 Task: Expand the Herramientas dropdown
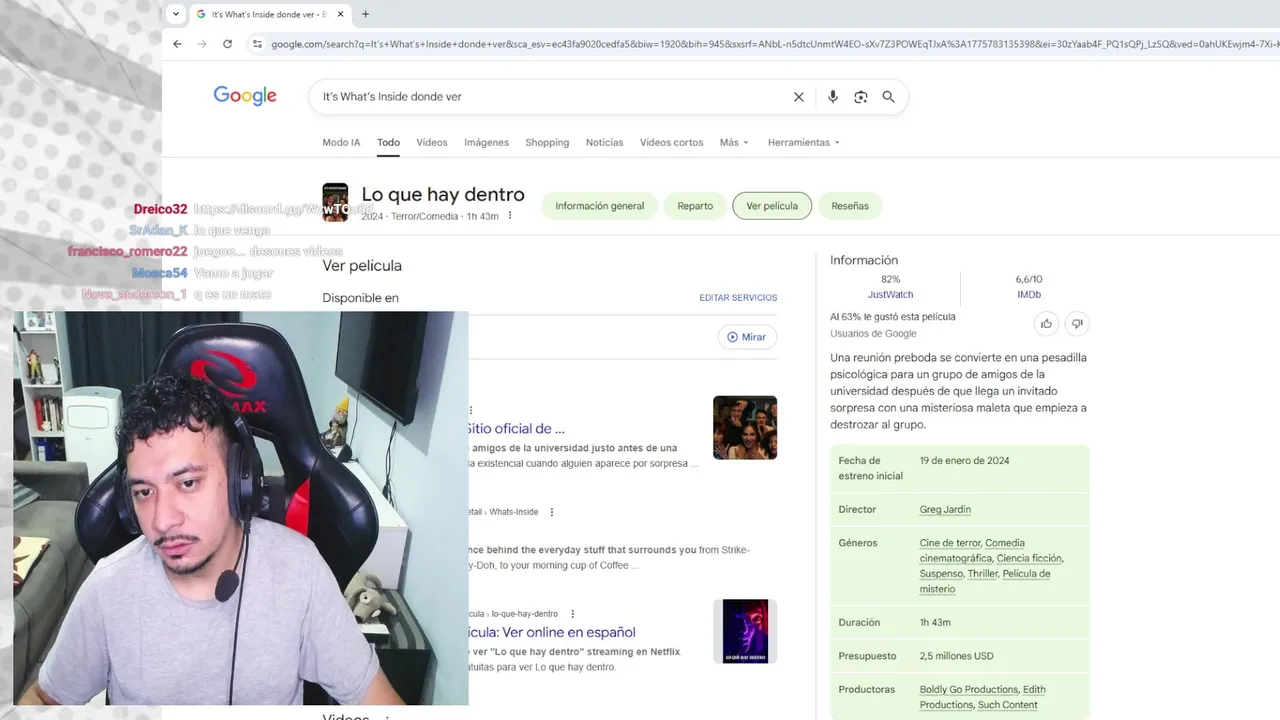[803, 142]
